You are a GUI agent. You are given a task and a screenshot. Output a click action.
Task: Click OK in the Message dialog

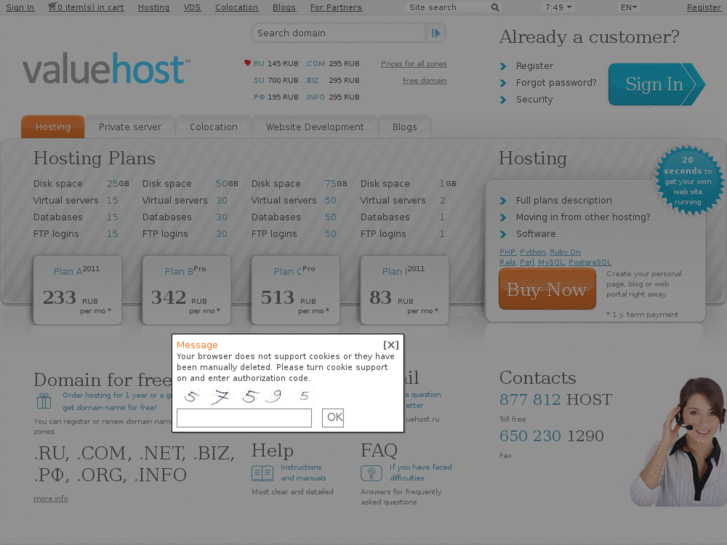333,417
